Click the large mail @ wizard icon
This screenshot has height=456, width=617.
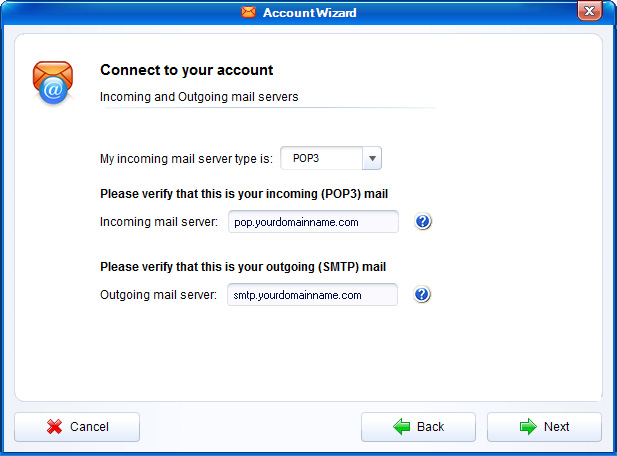pos(53,82)
